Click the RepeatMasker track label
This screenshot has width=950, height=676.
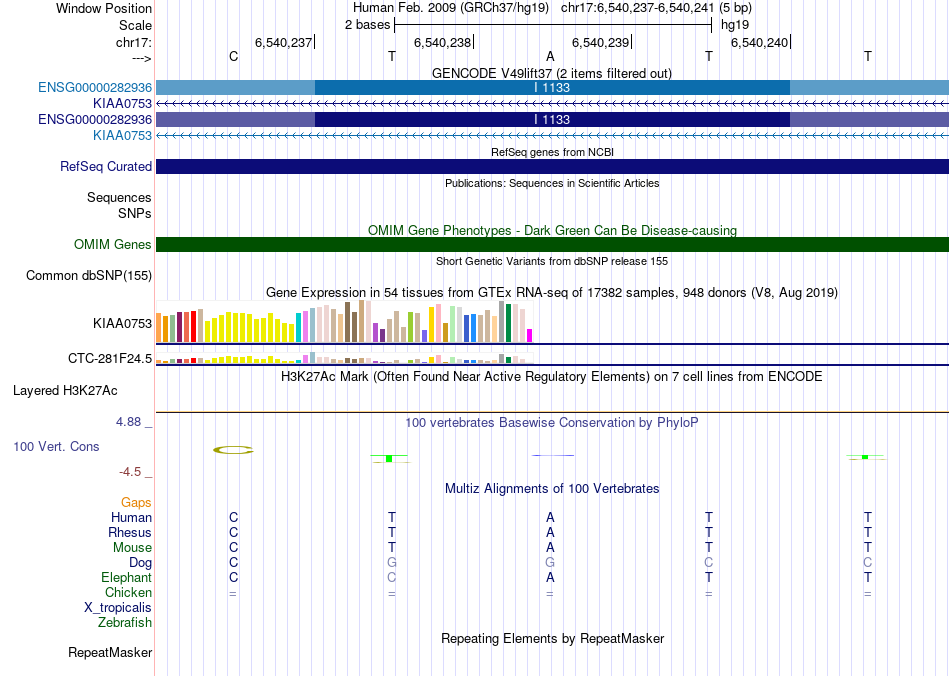pos(110,652)
